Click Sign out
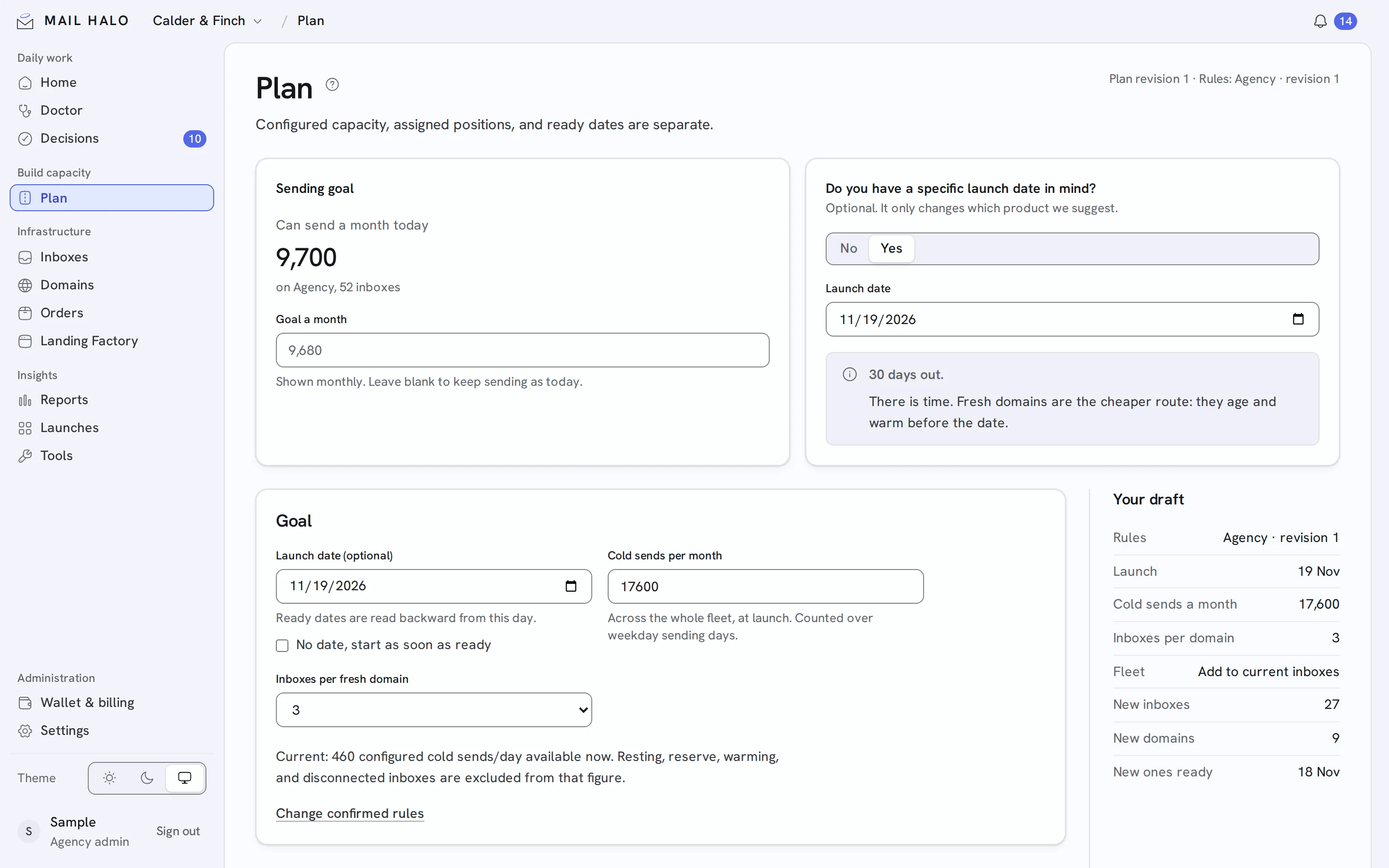 coord(178,831)
